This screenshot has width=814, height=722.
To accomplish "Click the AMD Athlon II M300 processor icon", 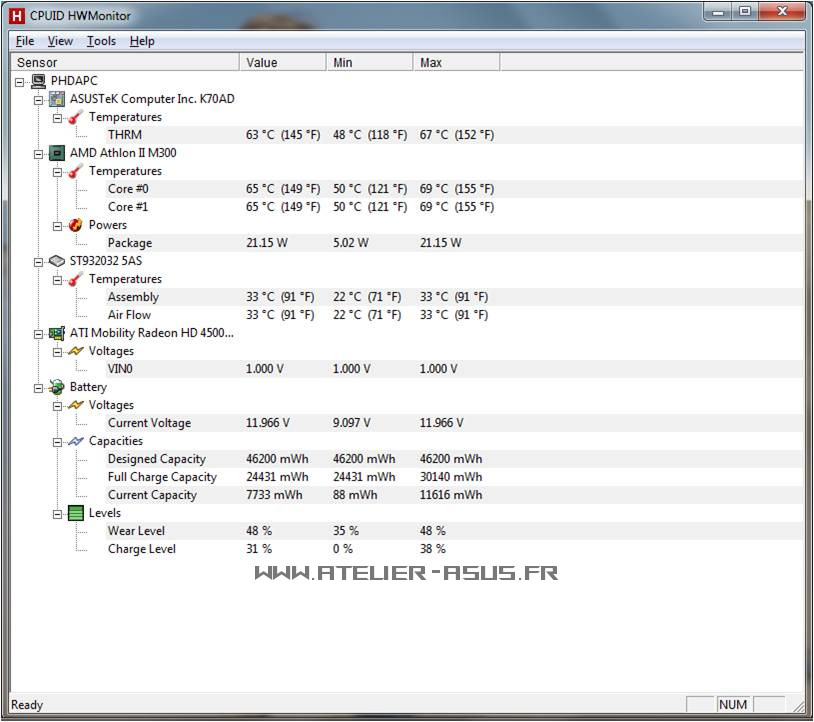I will click(x=57, y=153).
